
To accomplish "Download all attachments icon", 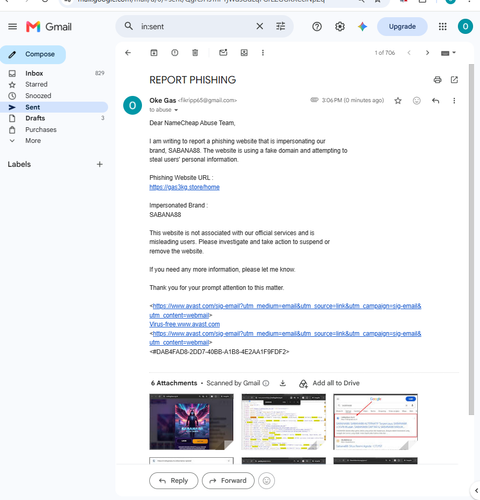I will tap(283, 383).
